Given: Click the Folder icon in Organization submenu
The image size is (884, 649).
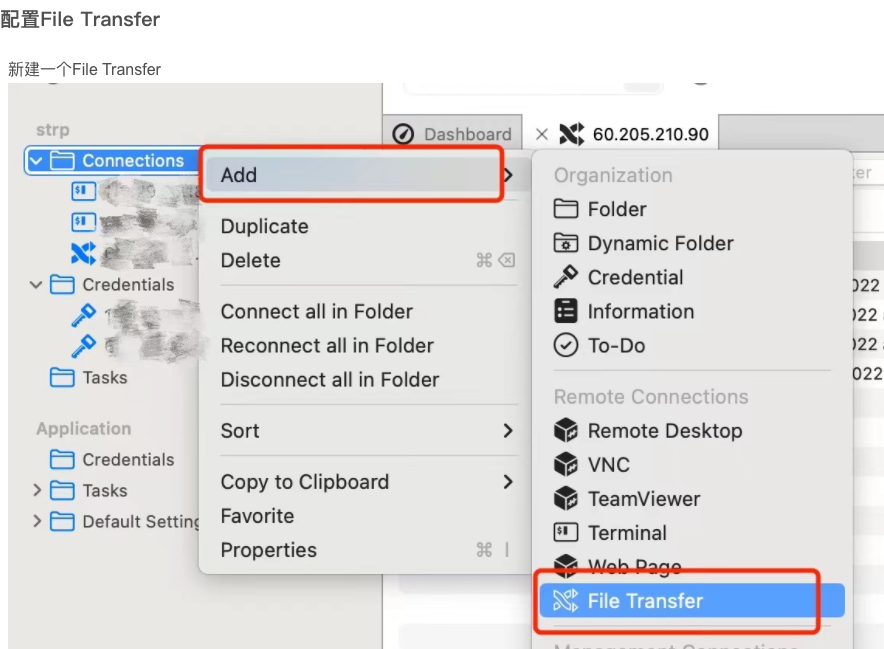Looking at the screenshot, I should (x=565, y=209).
